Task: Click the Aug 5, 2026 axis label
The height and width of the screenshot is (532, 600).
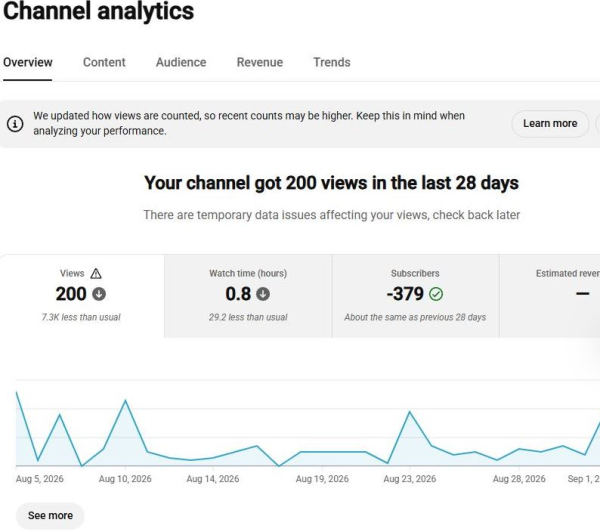Action: [x=39, y=479]
